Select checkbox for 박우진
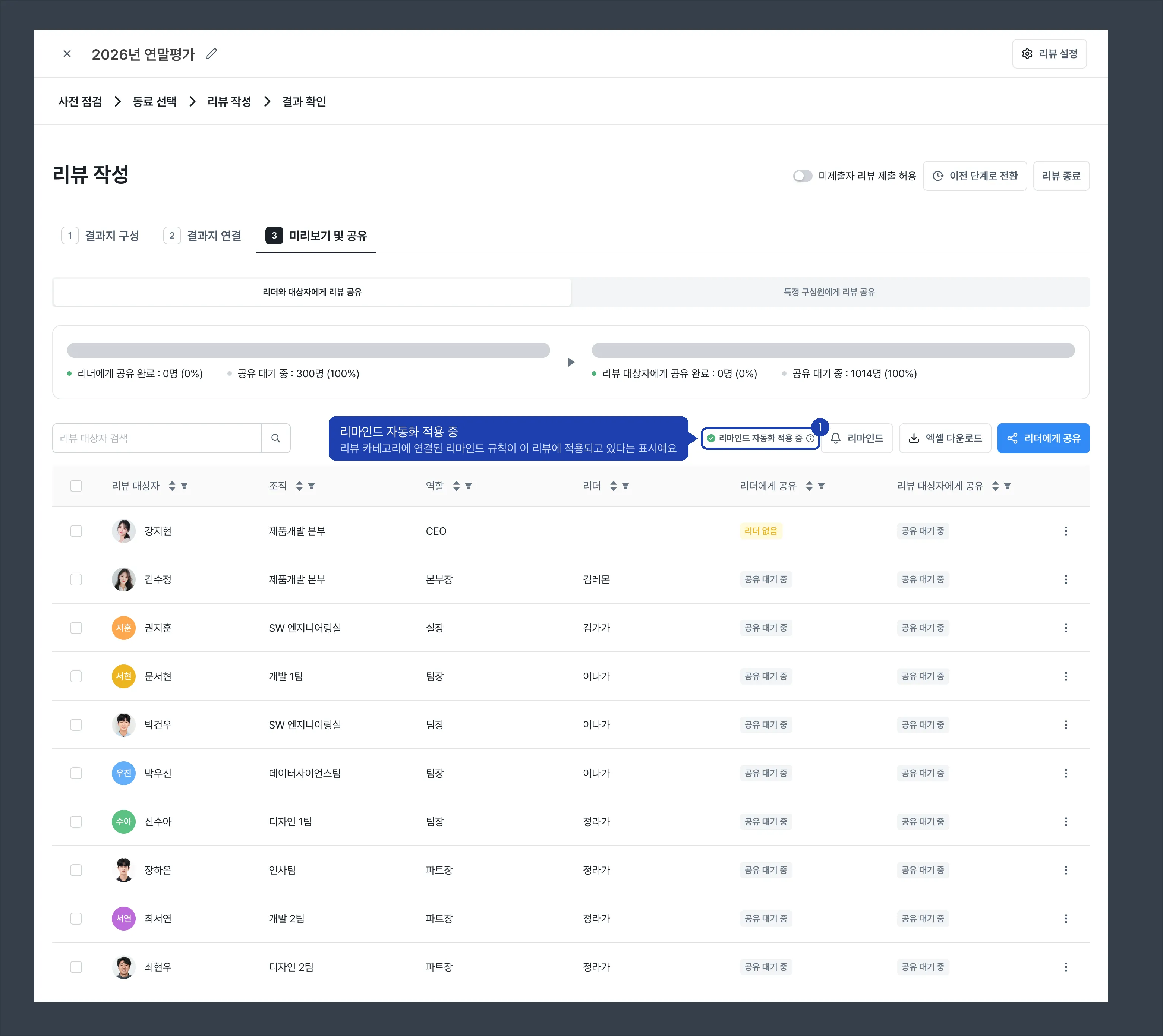 (76, 773)
